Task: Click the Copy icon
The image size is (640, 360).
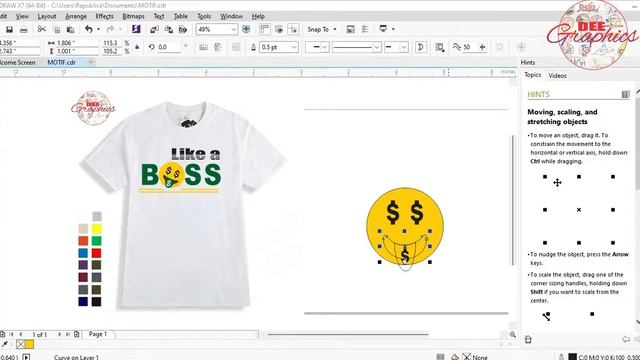Action: [x=57, y=29]
